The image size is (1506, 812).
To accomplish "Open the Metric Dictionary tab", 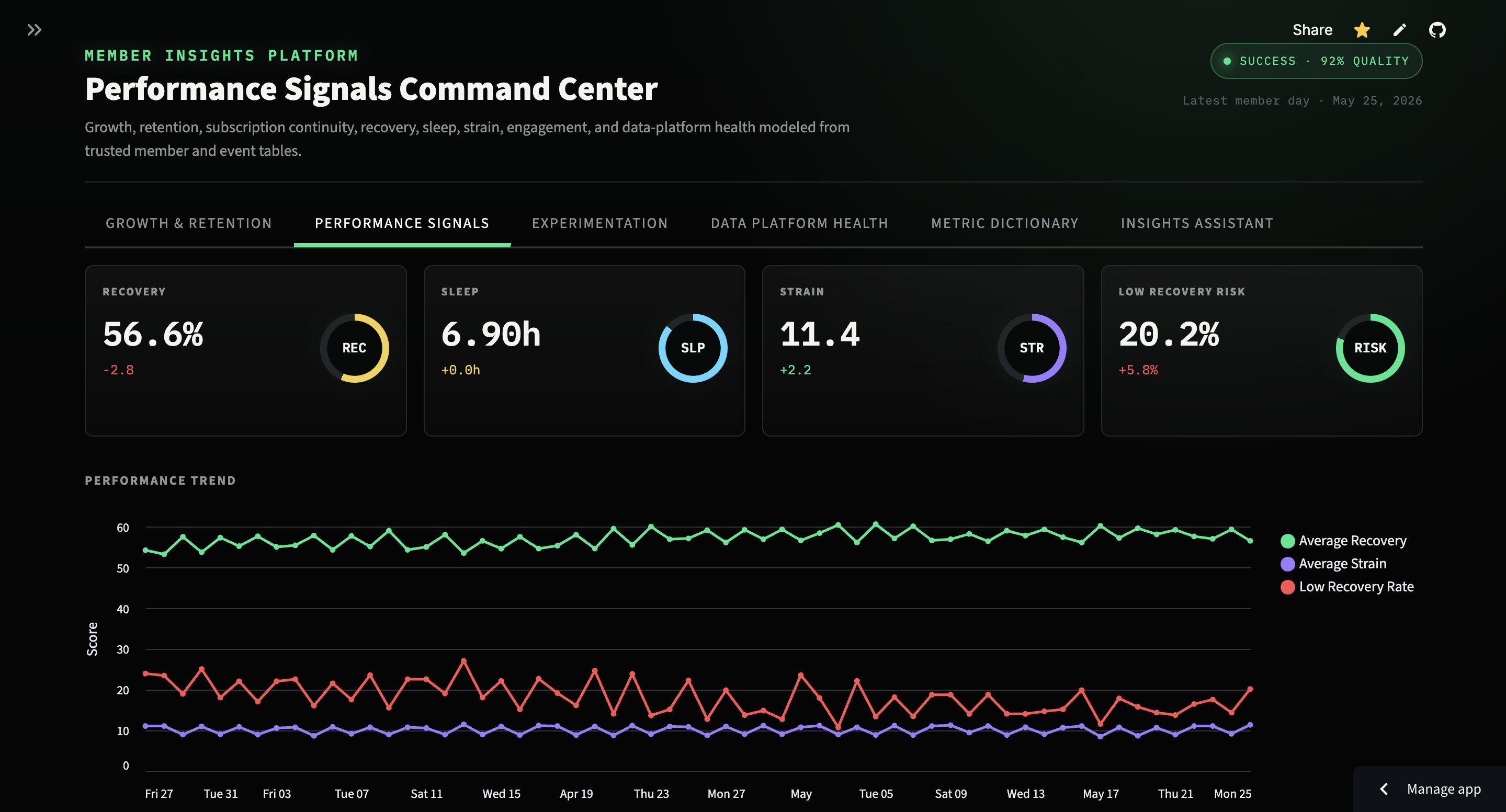I will pos(1004,223).
